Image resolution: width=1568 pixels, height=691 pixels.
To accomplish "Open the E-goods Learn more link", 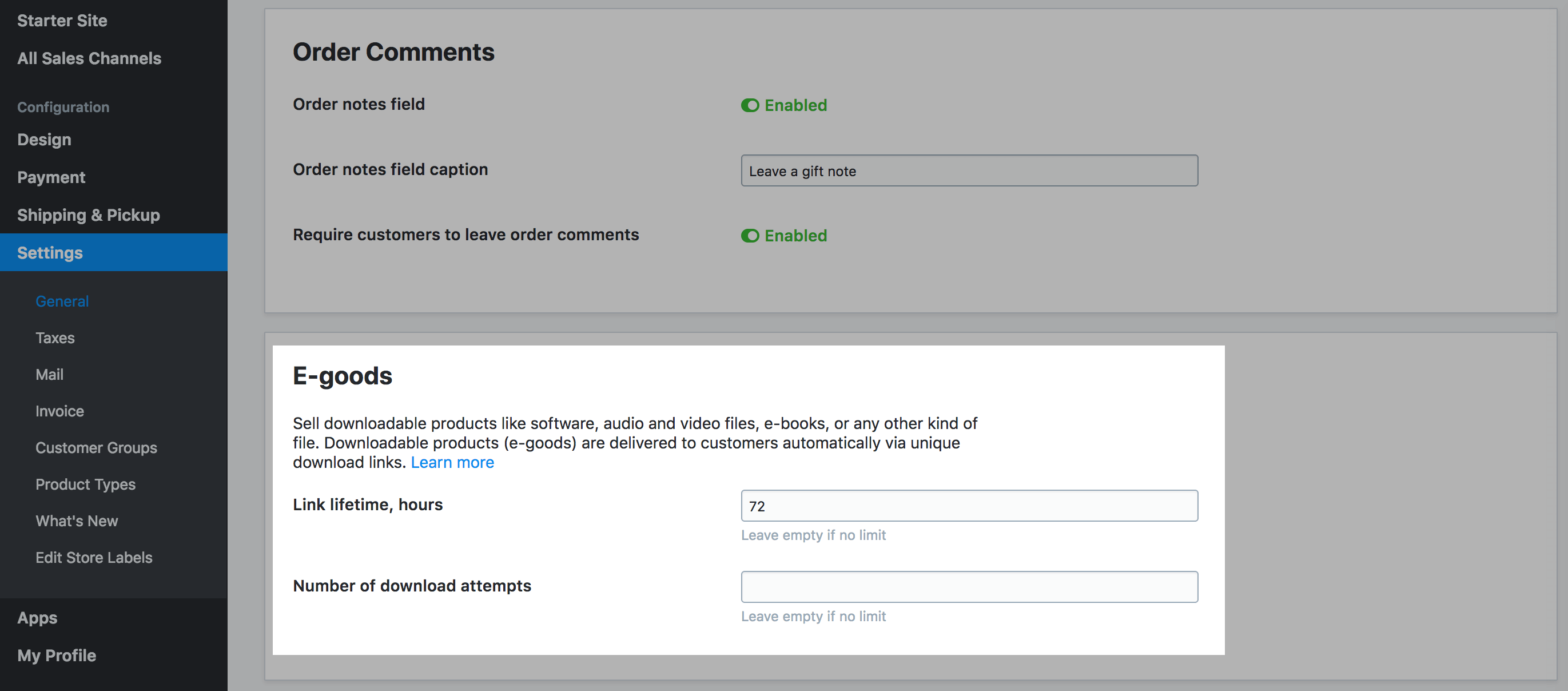I will (x=452, y=462).
